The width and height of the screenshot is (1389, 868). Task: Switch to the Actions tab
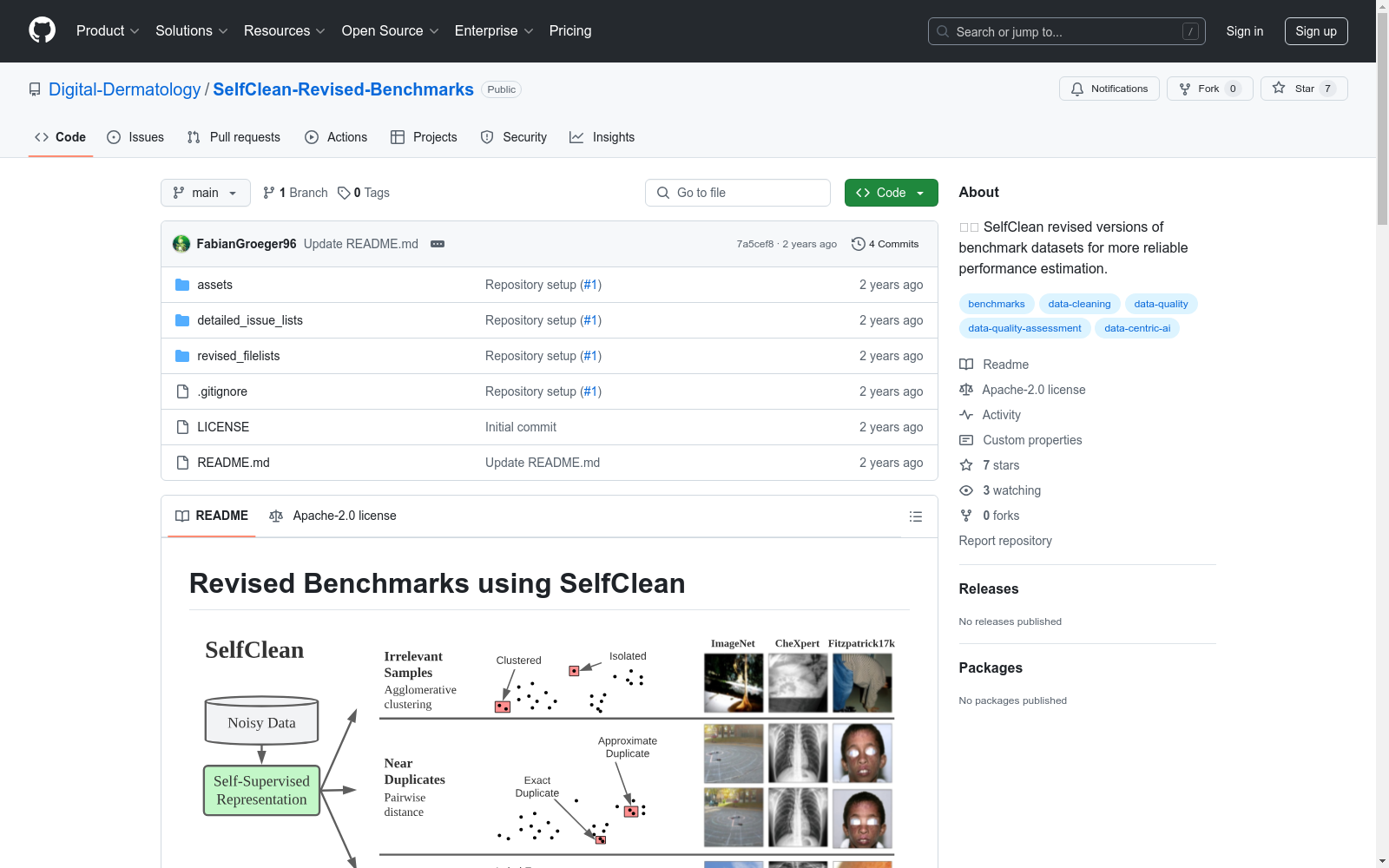click(x=336, y=137)
